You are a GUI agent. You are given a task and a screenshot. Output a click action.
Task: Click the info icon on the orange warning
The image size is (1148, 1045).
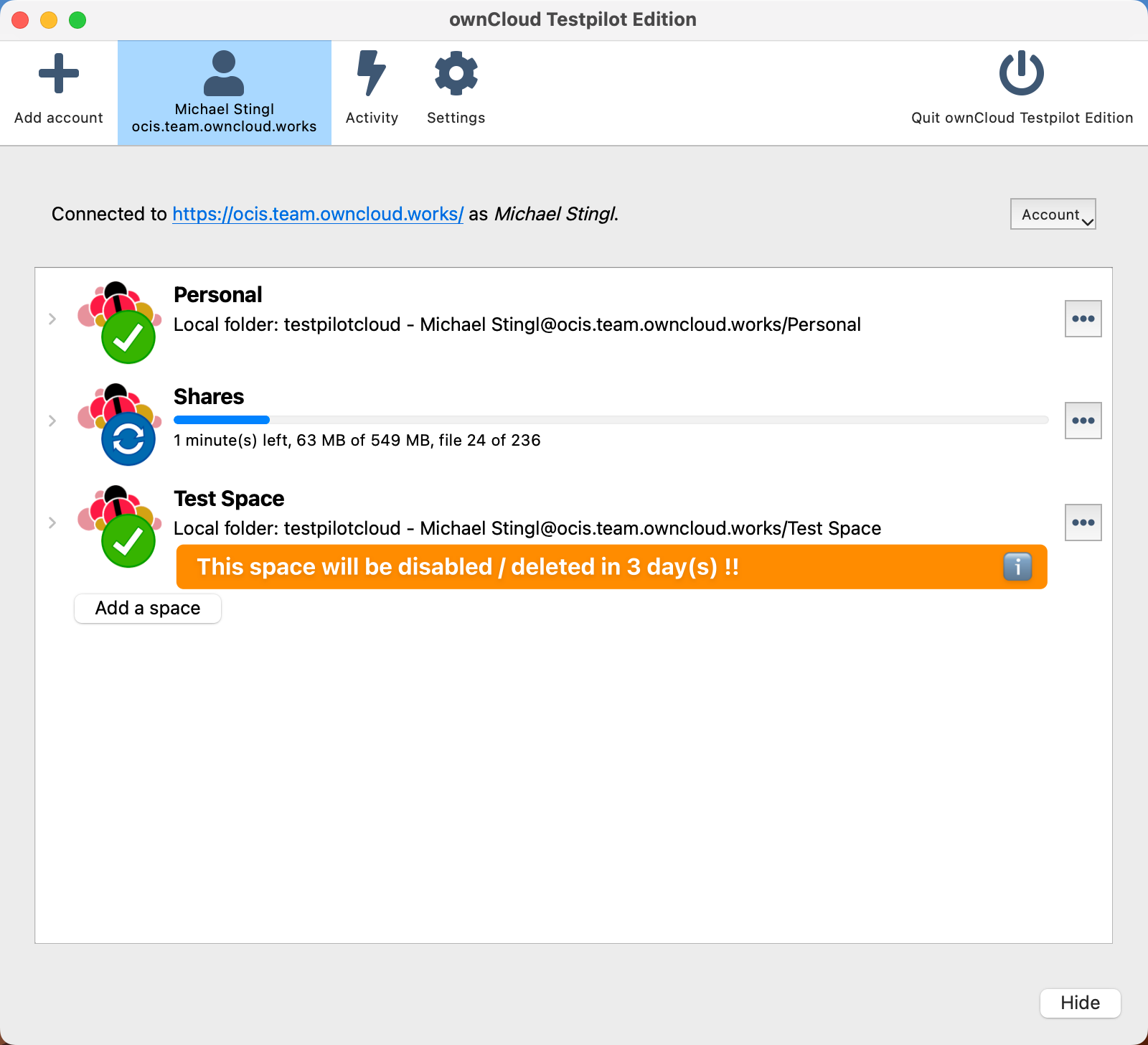coord(1017,567)
